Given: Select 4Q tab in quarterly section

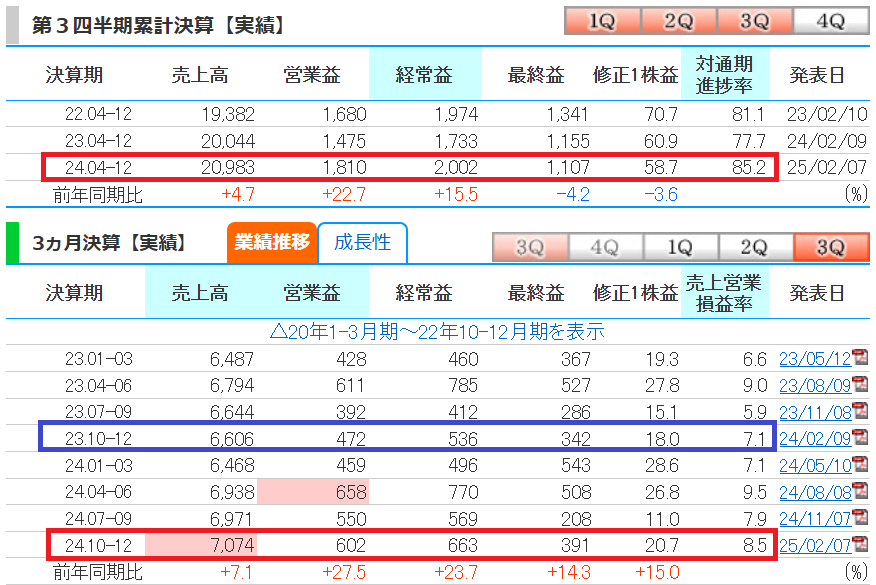Looking at the screenshot, I should pyautogui.click(x=605, y=247).
